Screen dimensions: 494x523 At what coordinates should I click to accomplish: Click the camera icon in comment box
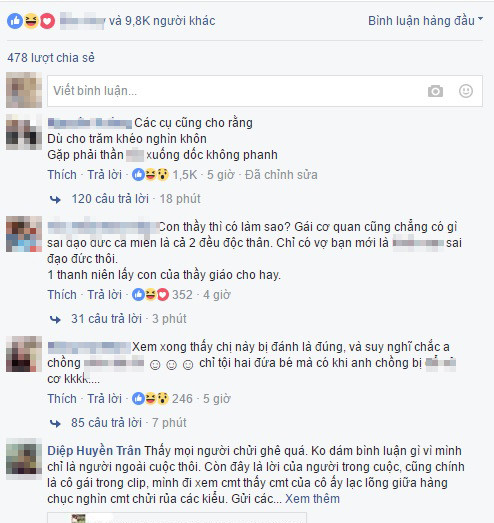coord(435,91)
